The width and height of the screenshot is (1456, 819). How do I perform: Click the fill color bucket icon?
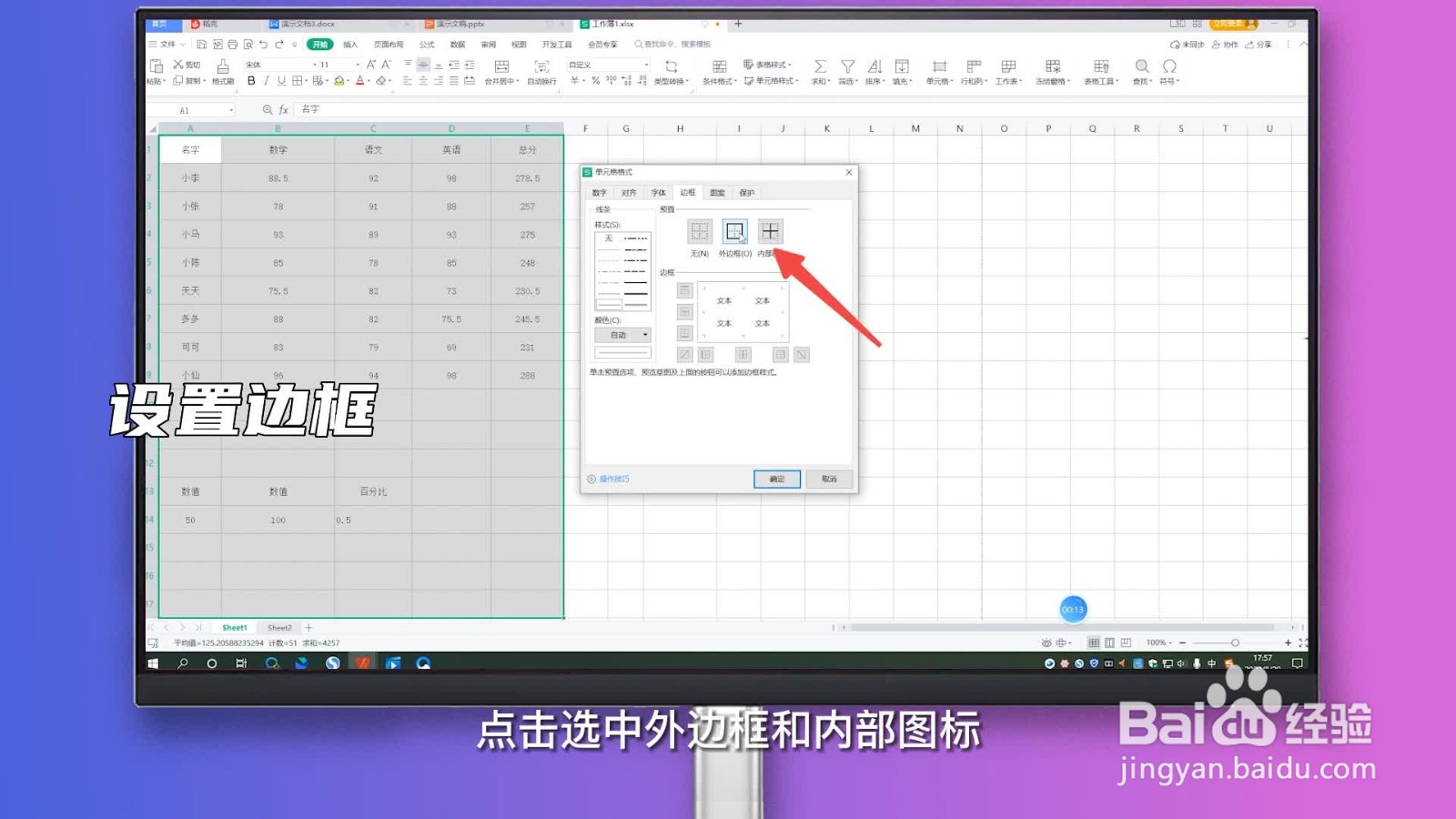click(339, 81)
